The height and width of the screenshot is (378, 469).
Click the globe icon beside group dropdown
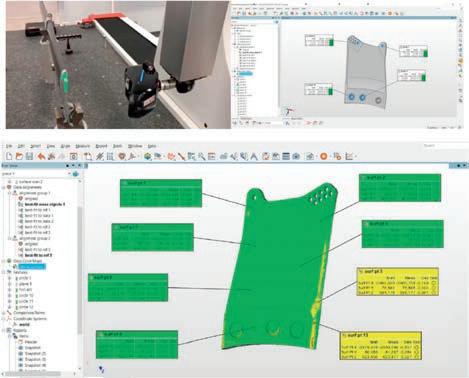pos(76,174)
